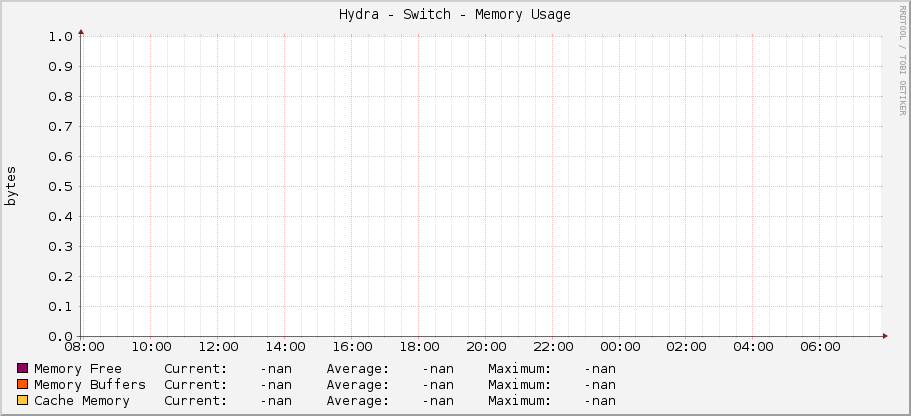This screenshot has width=911, height=416.
Task: Click the Memory Buffers Maximum -nan value
Action: (600, 385)
